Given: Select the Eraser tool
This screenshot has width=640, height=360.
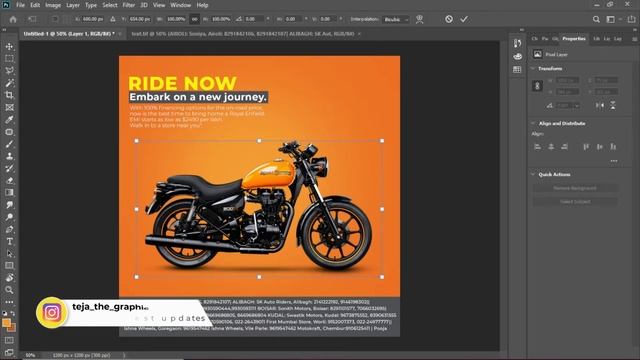Looking at the screenshot, I should (9, 180).
